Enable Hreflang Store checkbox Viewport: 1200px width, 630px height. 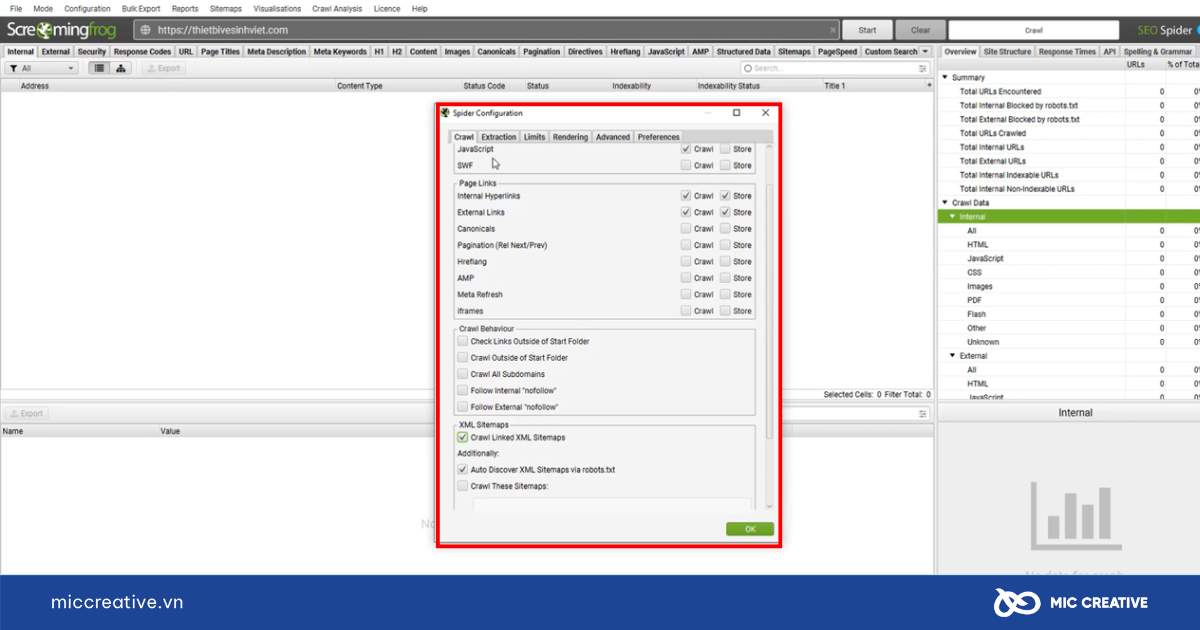click(x=725, y=262)
